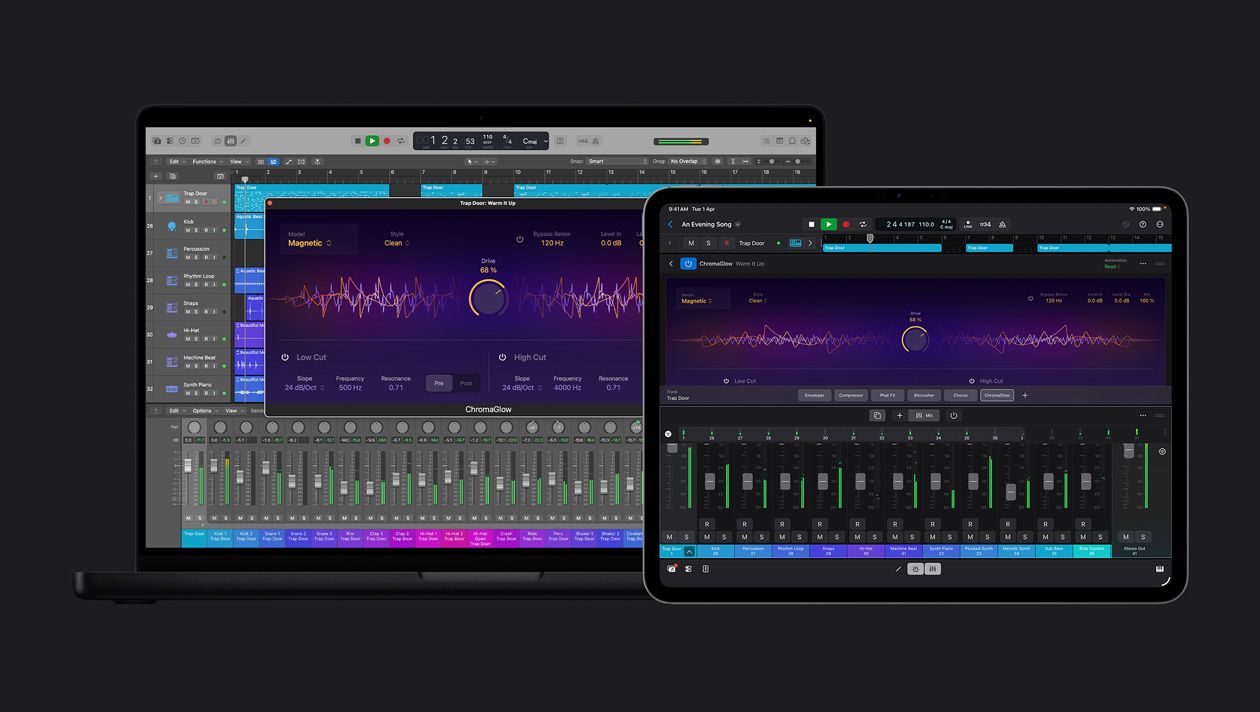
Task: Enable the Low Cut section power toggle
Action: point(284,357)
